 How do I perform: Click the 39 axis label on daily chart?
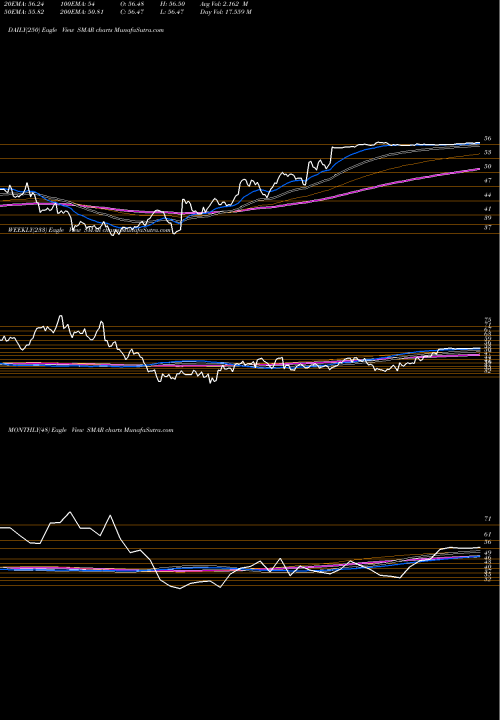pos(488,218)
